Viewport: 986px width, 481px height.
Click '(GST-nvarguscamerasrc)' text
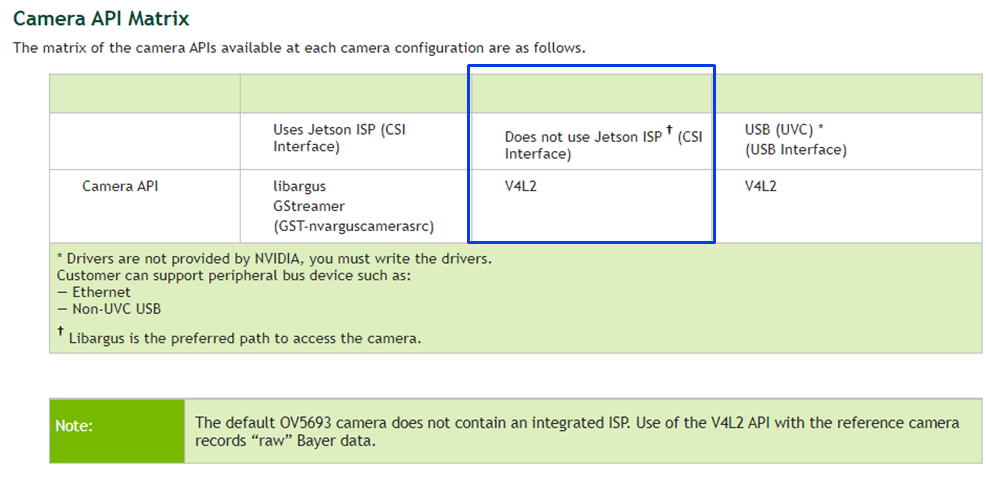click(x=353, y=226)
